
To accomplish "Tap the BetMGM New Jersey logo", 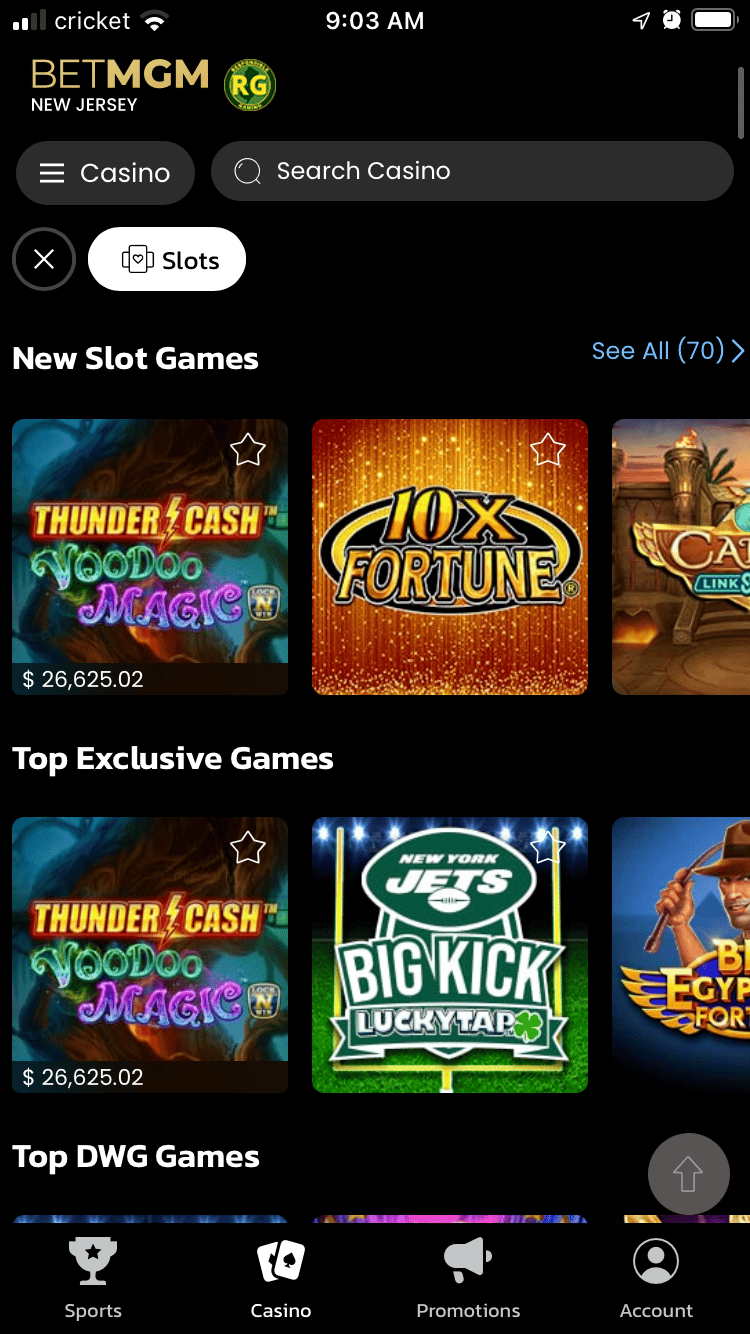I will [120, 85].
